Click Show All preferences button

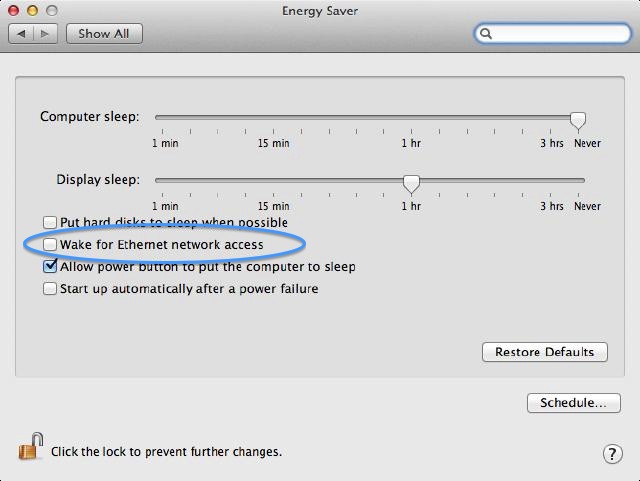pyautogui.click(x=104, y=34)
